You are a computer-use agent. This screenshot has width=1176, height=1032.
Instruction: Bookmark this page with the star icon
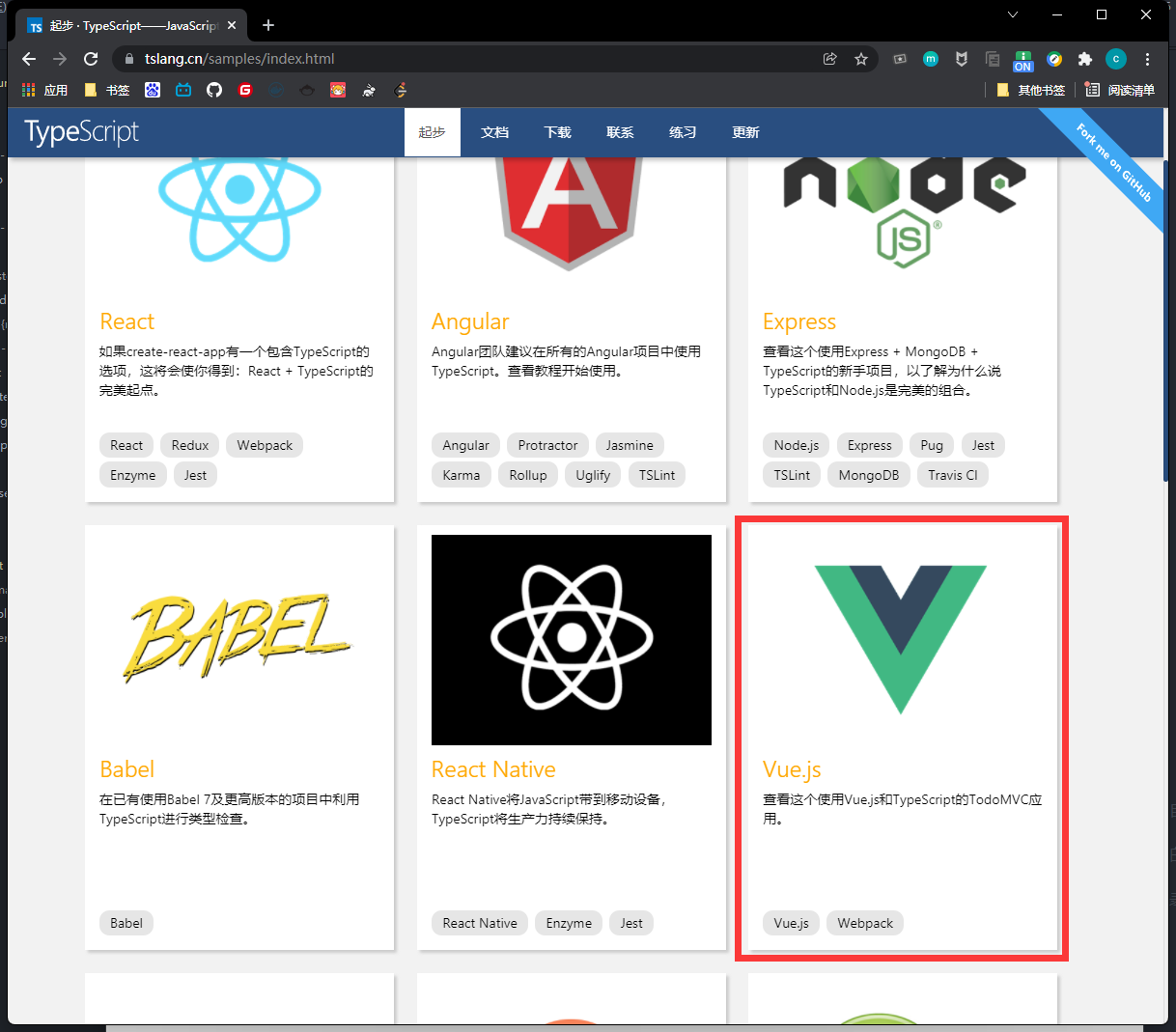[861, 59]
